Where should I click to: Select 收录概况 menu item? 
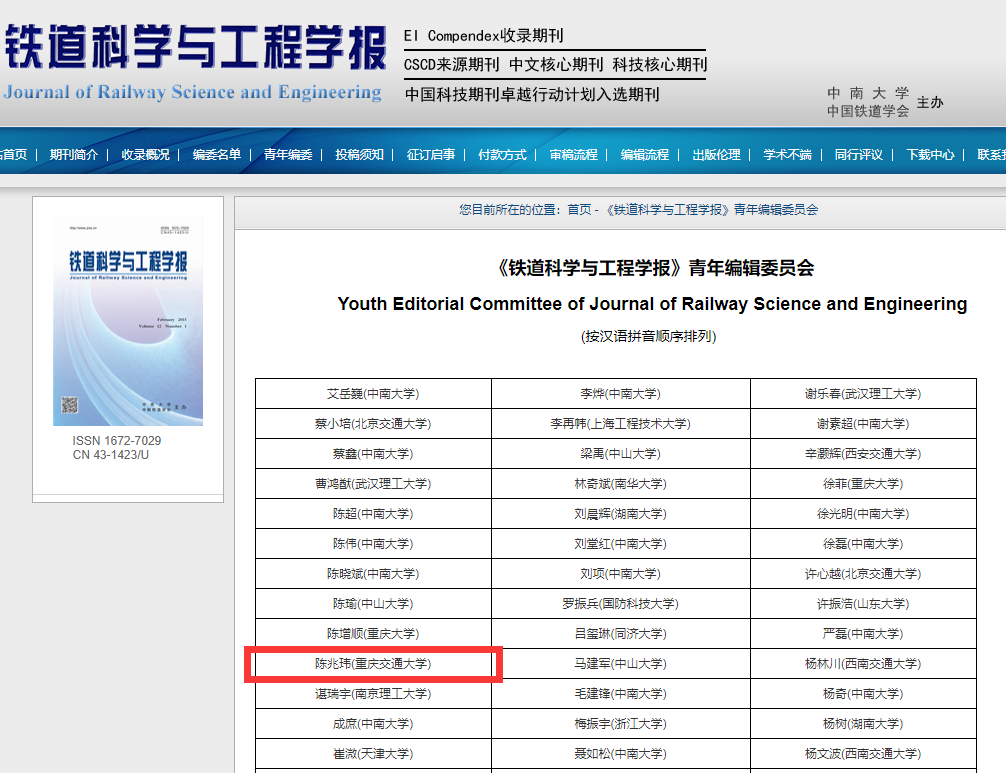pyautogui.click(x=145, y=155)
